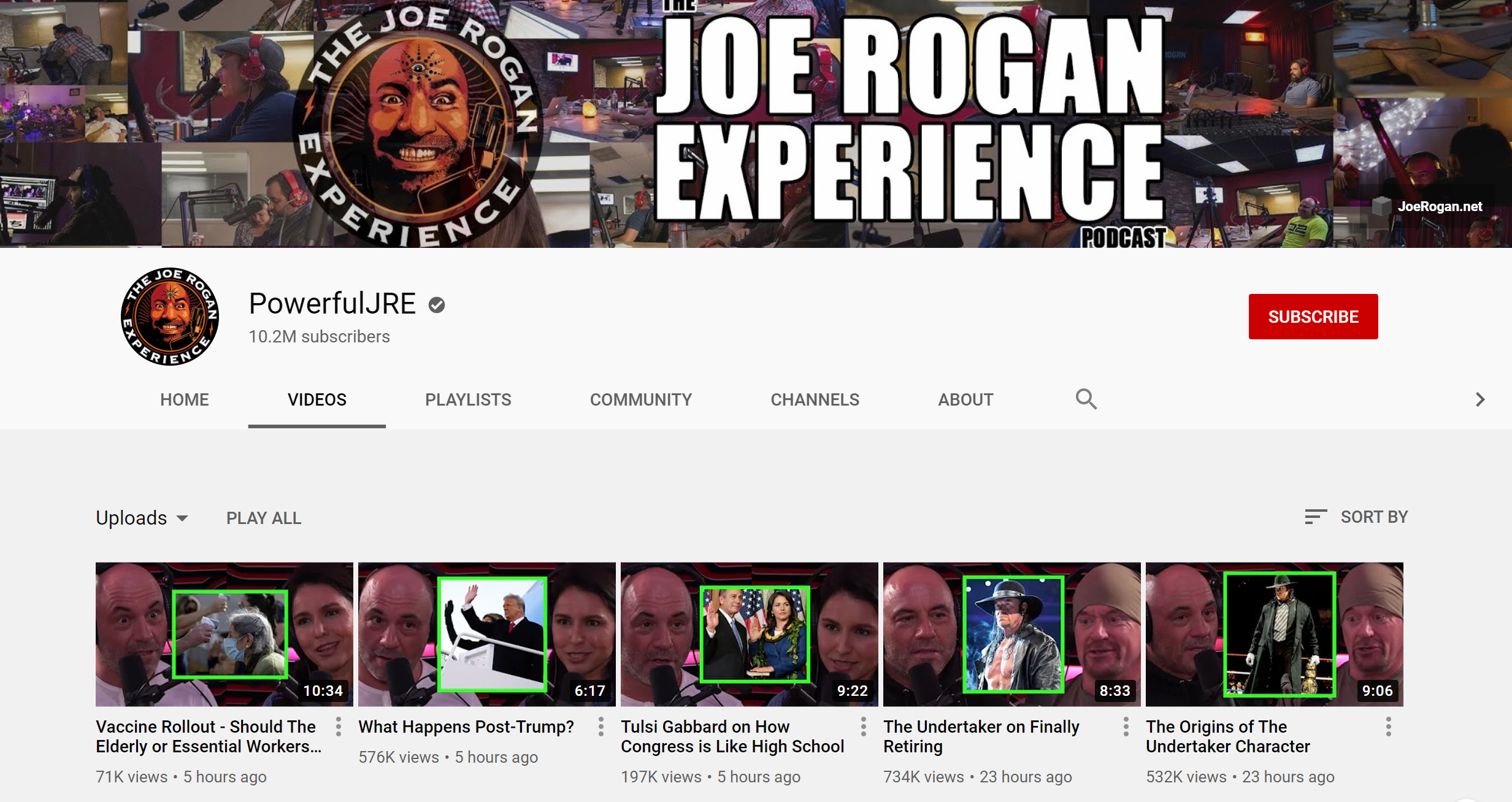
Task: Play the 8:33 Undertaker retiring thumbnail
Action: click(x=1012, y=634)
